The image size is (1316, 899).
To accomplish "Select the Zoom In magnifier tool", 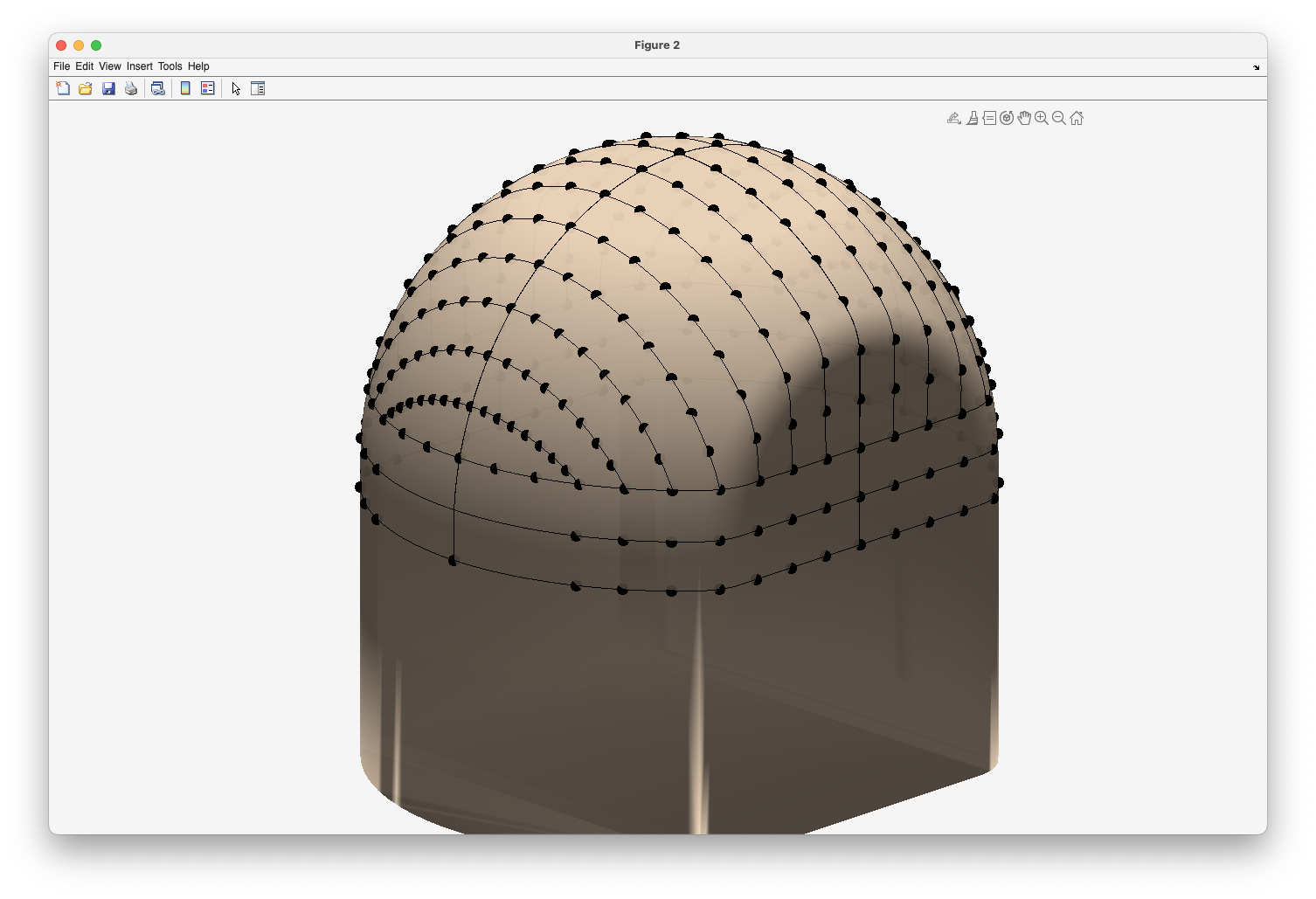I will [1042, 118].
